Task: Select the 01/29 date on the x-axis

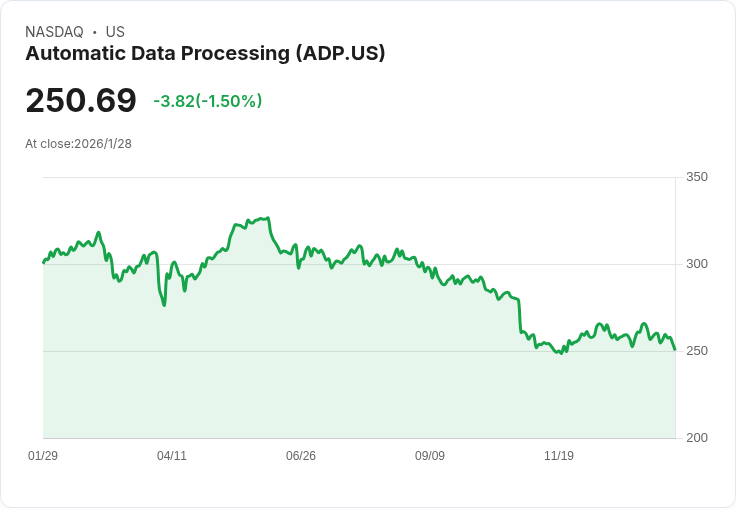Action: tap(43, 456)
